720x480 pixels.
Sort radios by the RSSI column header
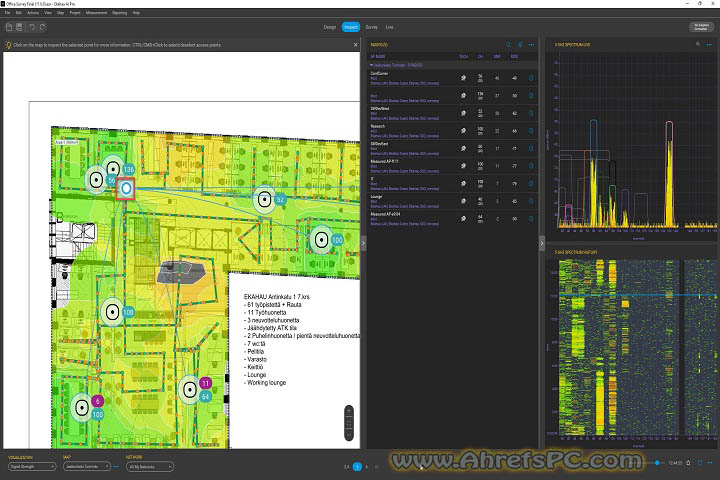pos(514,56)
